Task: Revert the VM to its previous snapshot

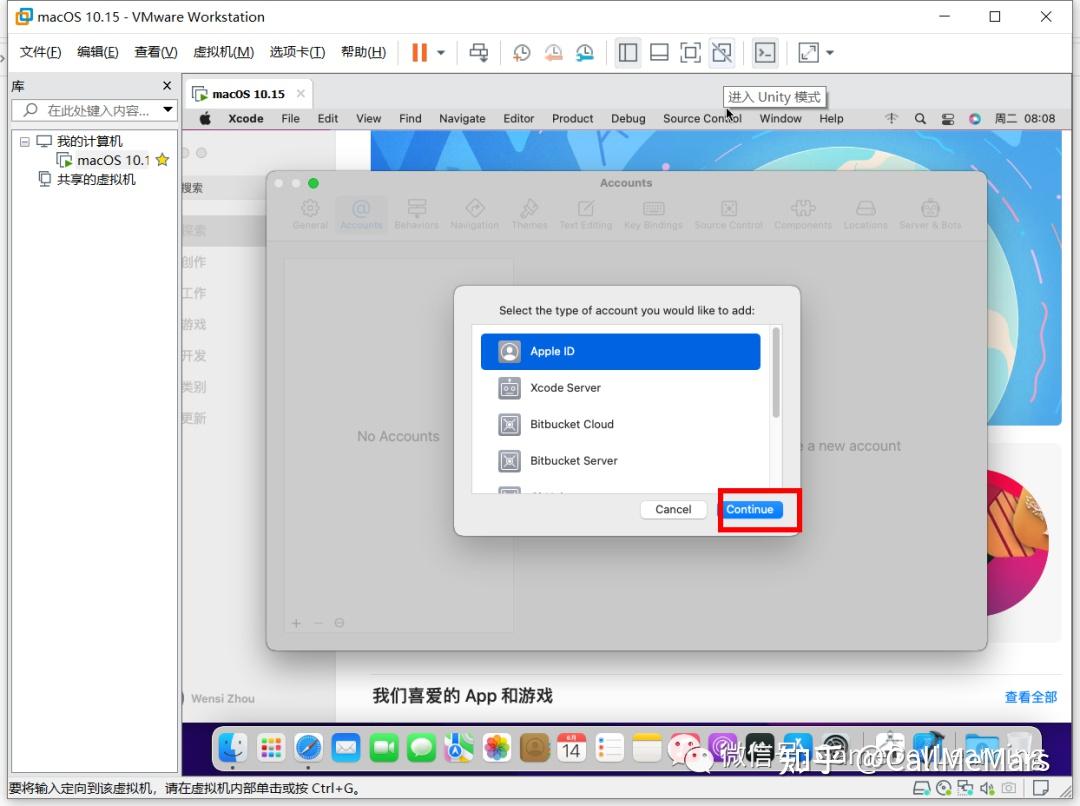Action: coord(553,52)
